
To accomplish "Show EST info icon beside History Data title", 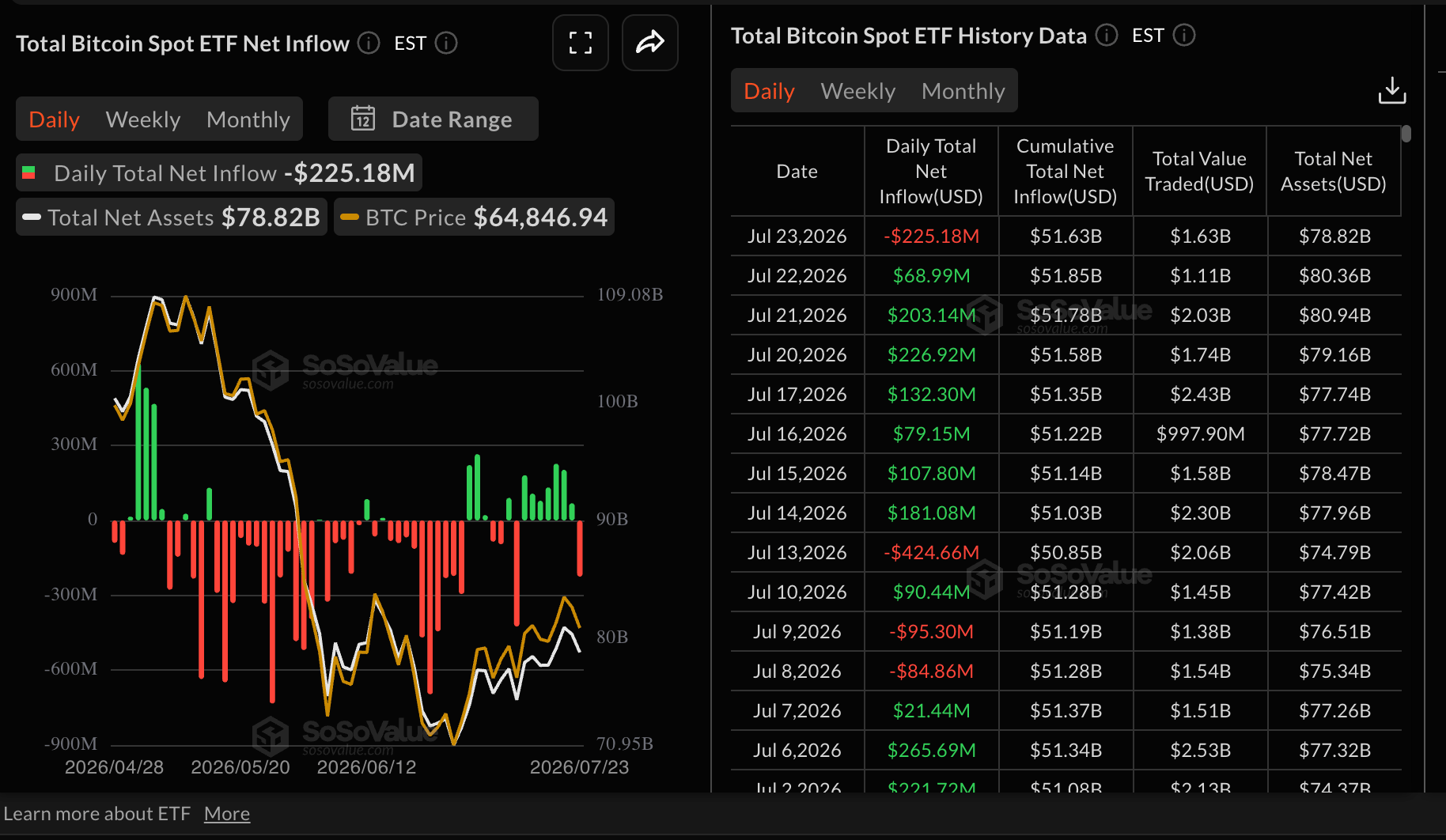I will click(1184, 35).
